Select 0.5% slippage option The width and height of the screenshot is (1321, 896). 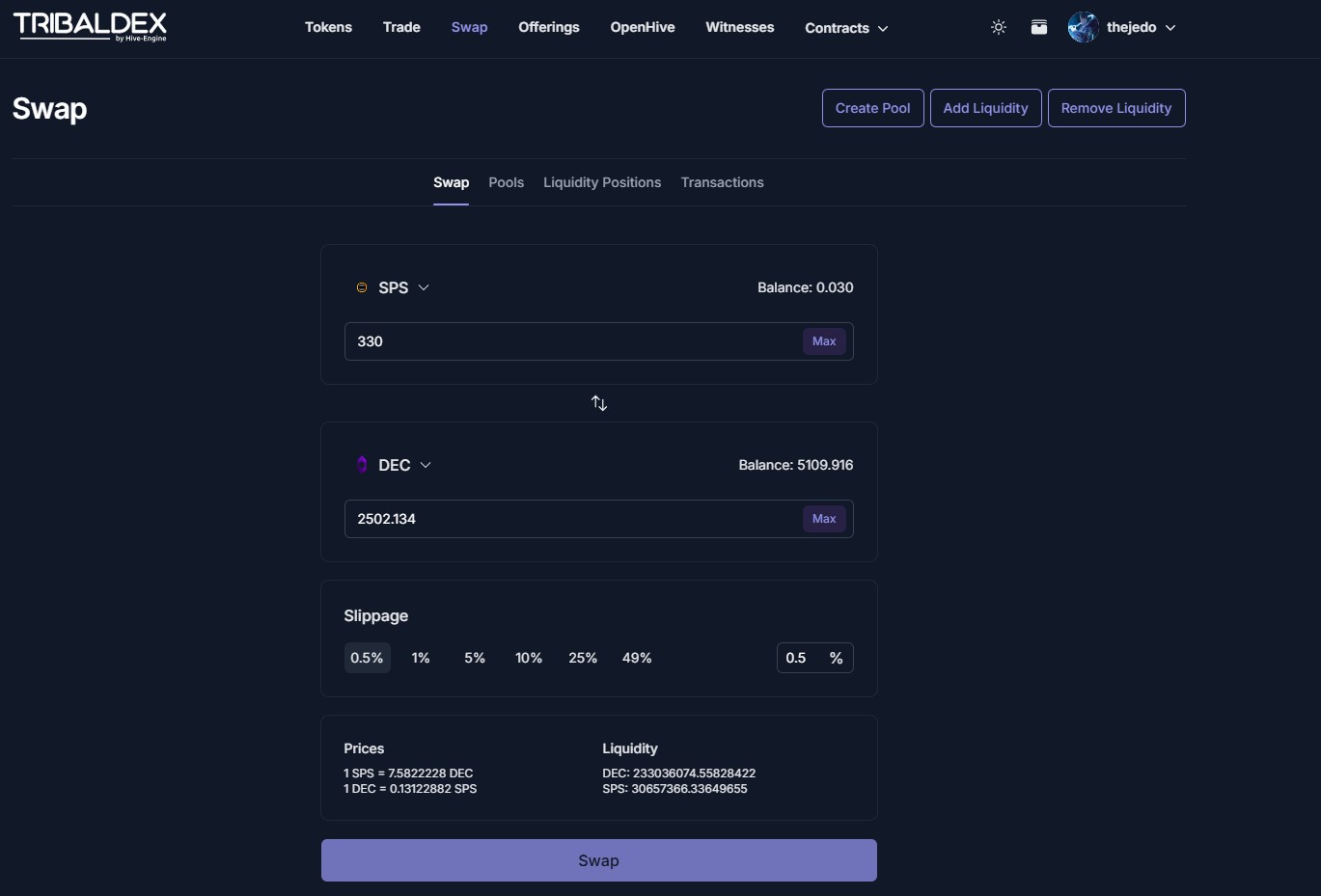pos(367,658)
